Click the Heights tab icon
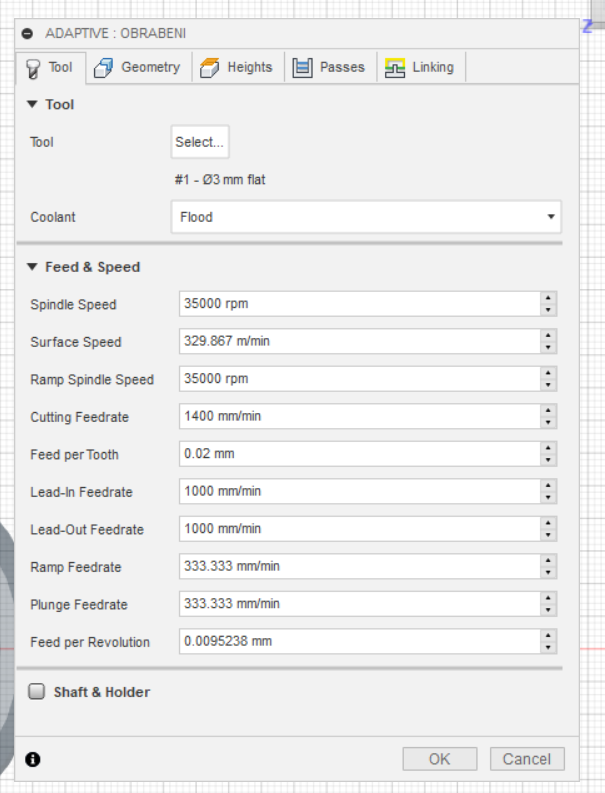Image resolution: width=605 pixels, height=793 pixels. click(x=209, y=68)
